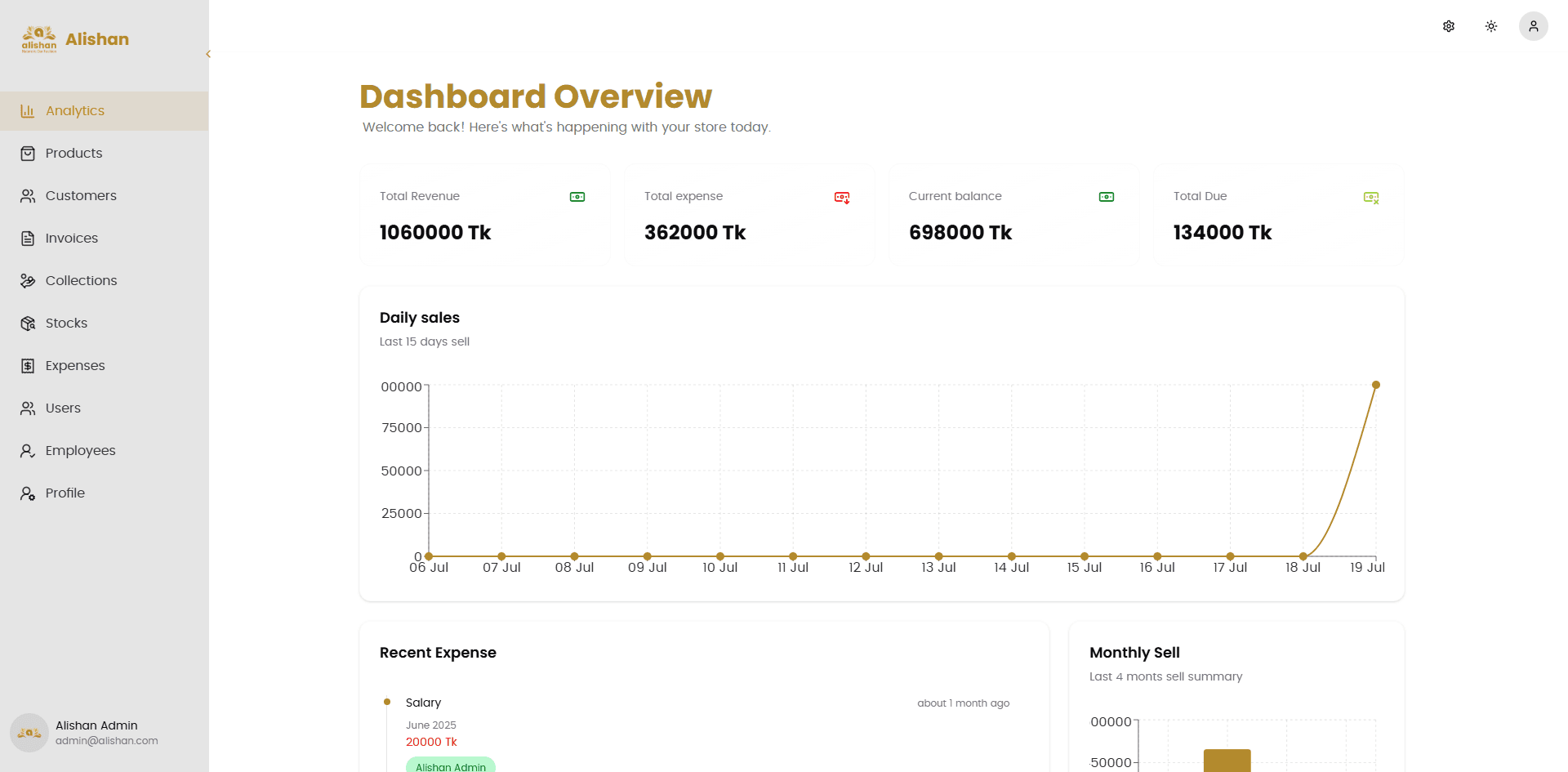This screenshot has height=772, width=1568.
Task: Click the Expenses receipt icon
Action: click(28, 366)
